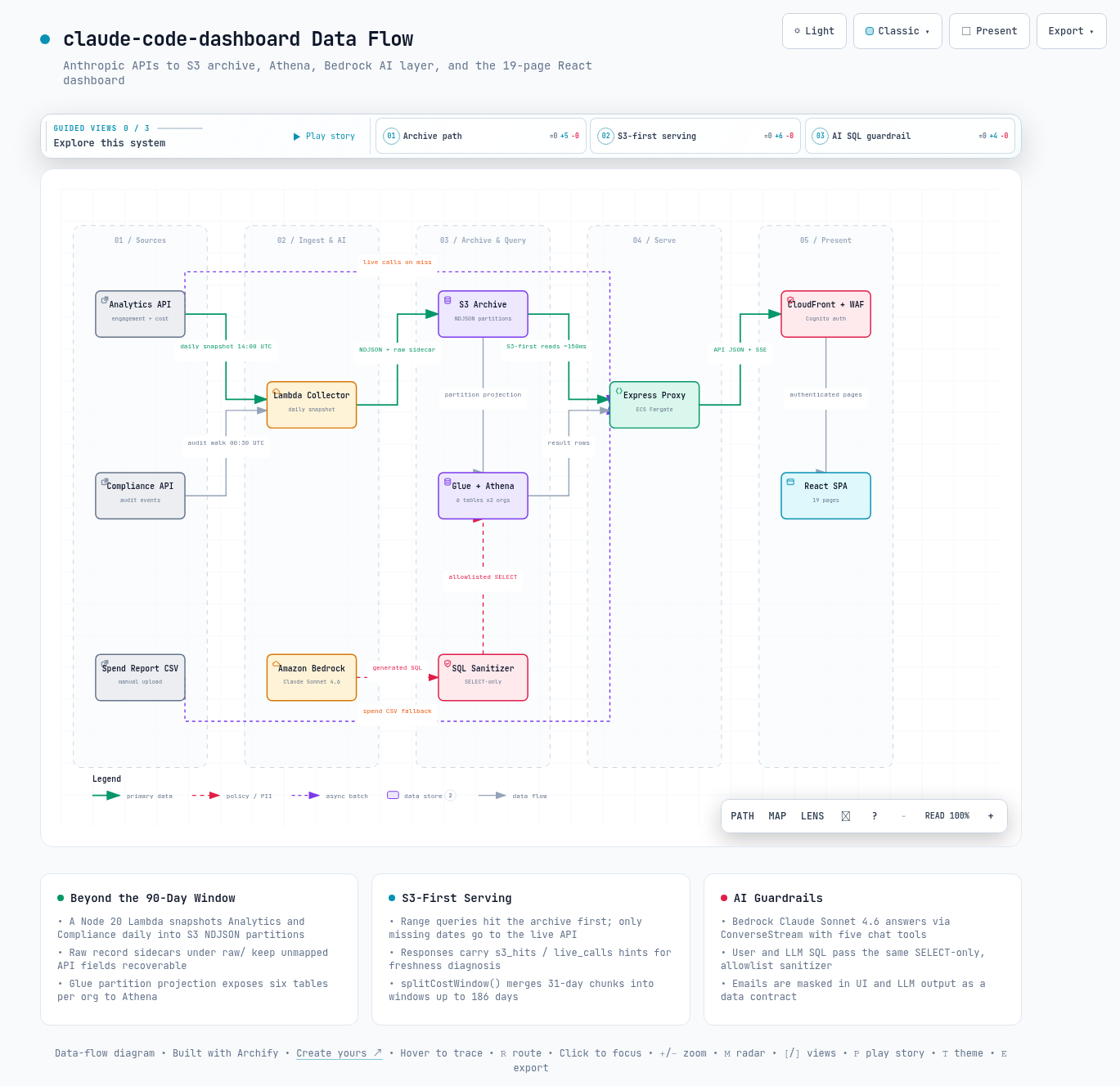Click the 'authenticated pages' edge label
Image resolution: width=1120 pixels, height=1086 pixels.
pos(825,395)
